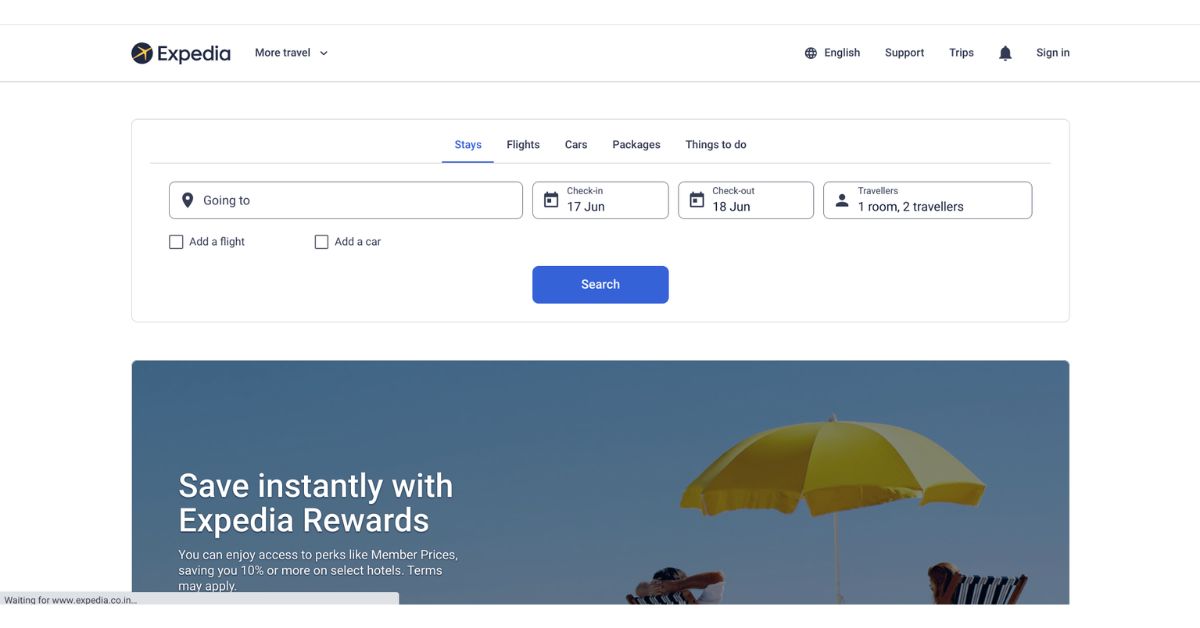This screenshot has height=628, width=1200.
Task: Click the location pin icon in Going to
Action: (187, 200)
